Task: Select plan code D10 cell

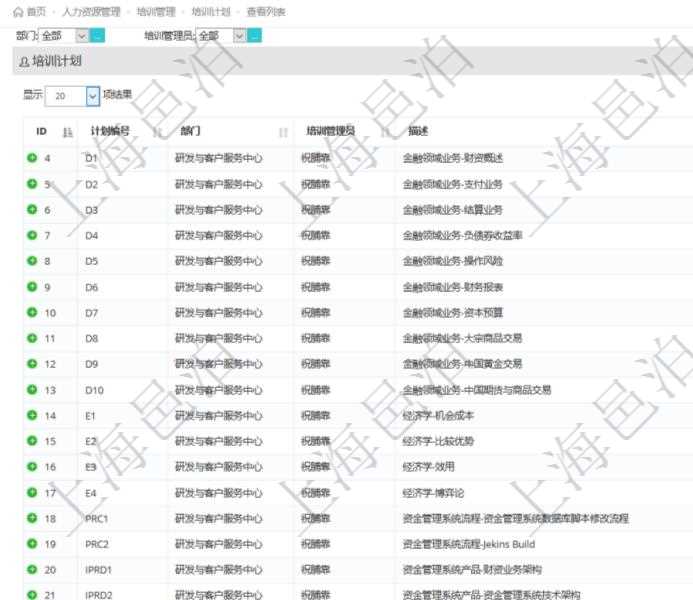Action: [x=94, y=390]
